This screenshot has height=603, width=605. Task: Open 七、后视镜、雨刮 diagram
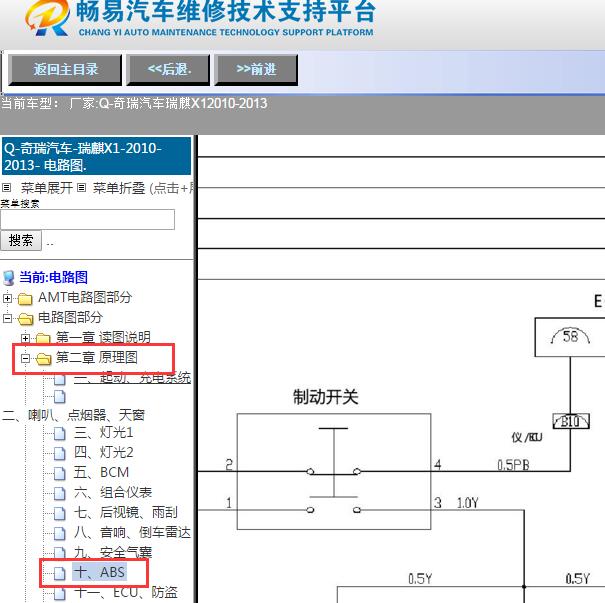tap(126, 513)
